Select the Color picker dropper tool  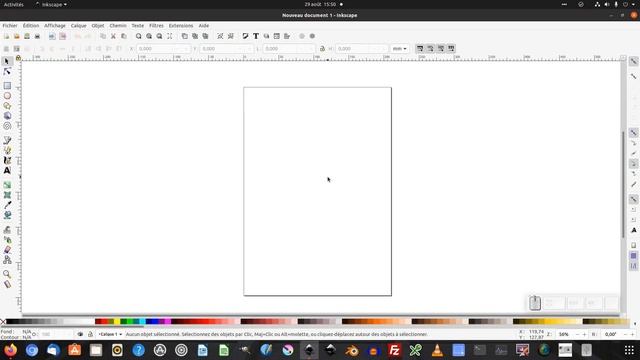click(x=7, y=205)
